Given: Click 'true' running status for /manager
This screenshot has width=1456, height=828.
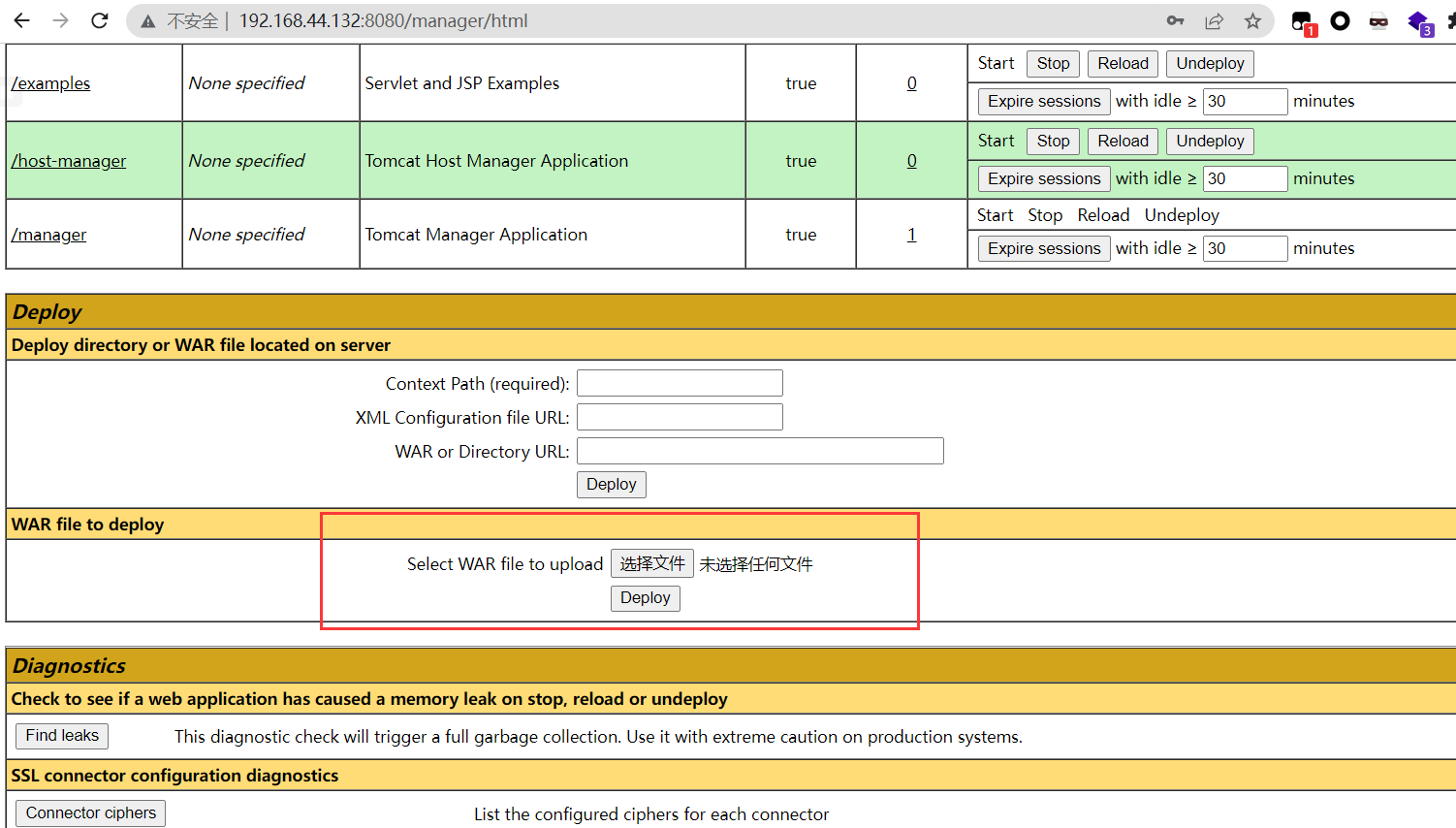Looking at the screenshot, I should click(801, 235).
